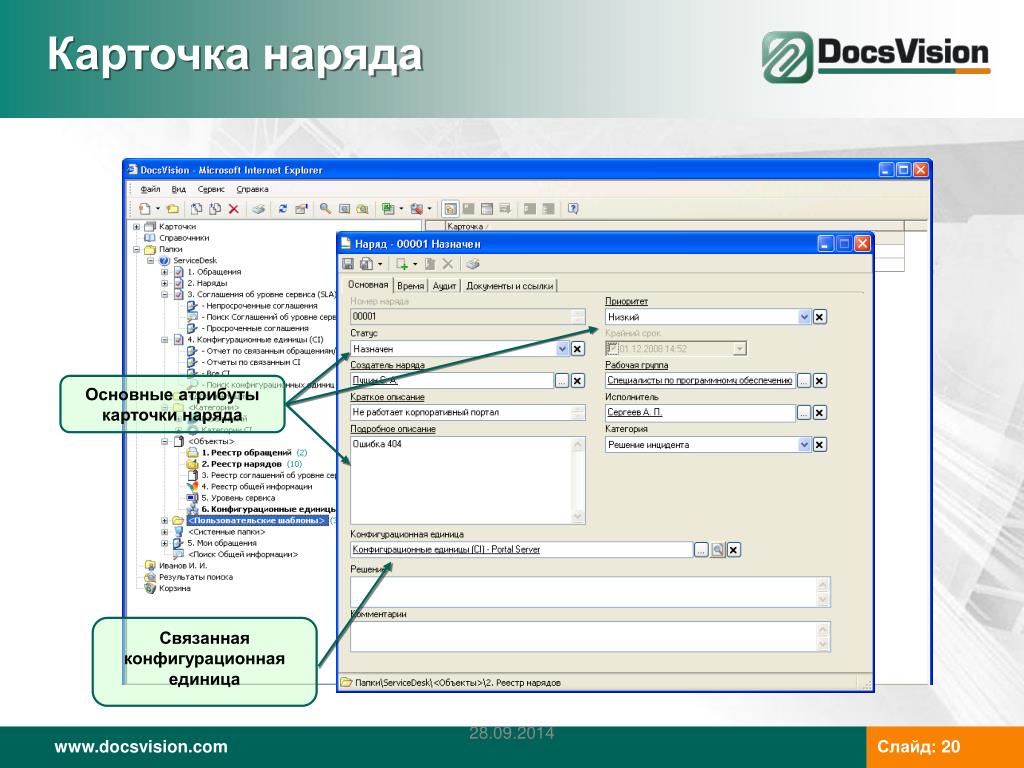Click the empty Комментарии text field
1024x768 pixels.
(x=590, y=637)
